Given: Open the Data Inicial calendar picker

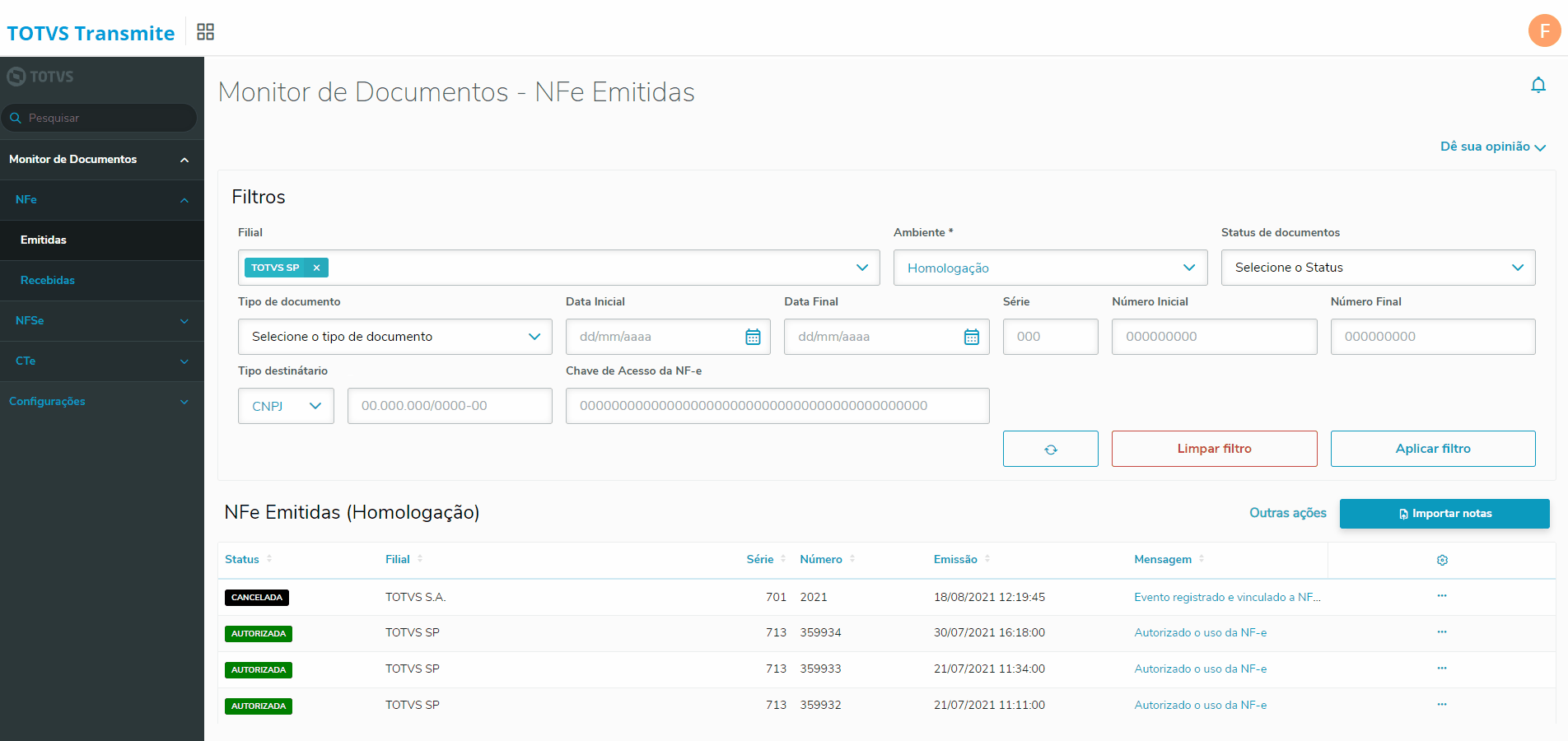Looking at the screenshot, I should [753, 337].
